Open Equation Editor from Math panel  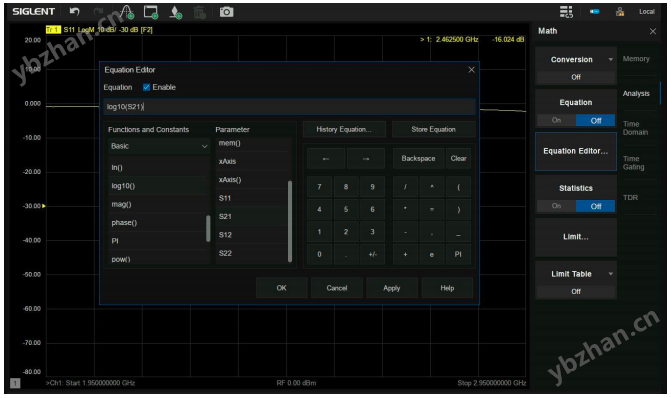[576, 151]
